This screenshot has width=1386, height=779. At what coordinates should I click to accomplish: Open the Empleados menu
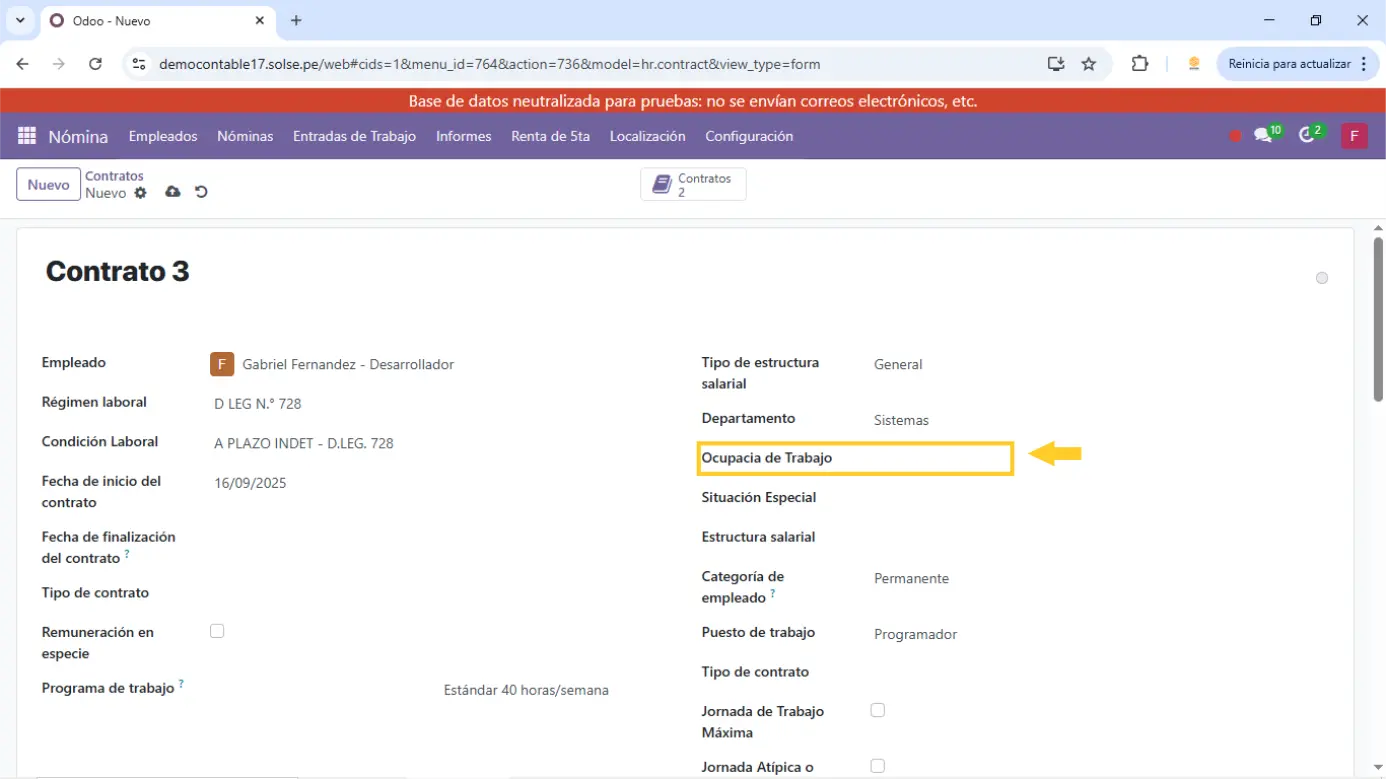pyautogui.click(x=163, y=136)
